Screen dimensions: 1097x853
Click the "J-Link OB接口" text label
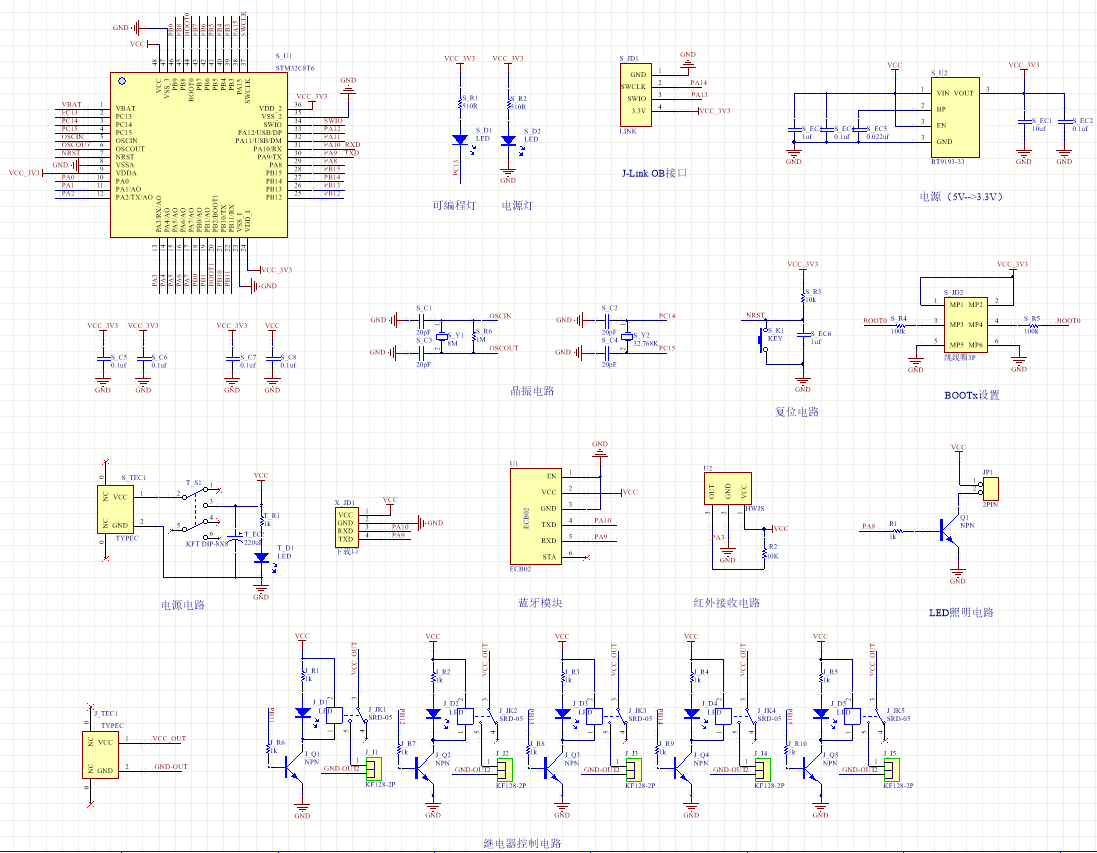(x=655, y=173)
